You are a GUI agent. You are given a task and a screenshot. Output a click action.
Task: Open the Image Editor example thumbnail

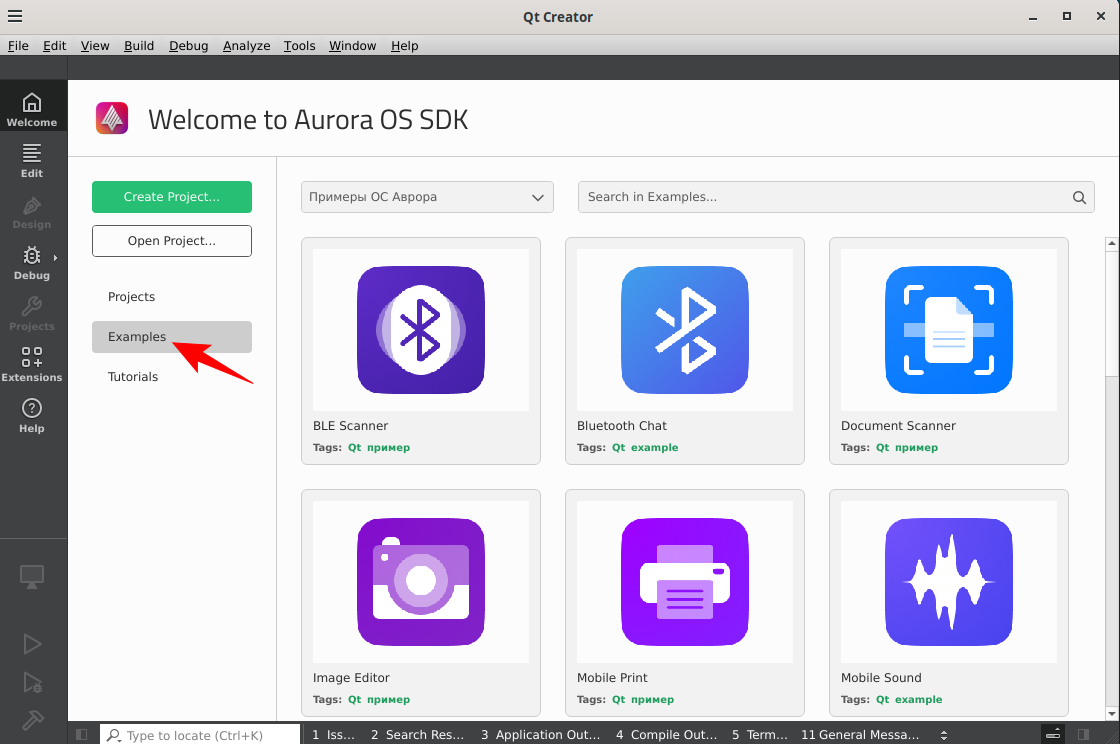tap(421, 582)
